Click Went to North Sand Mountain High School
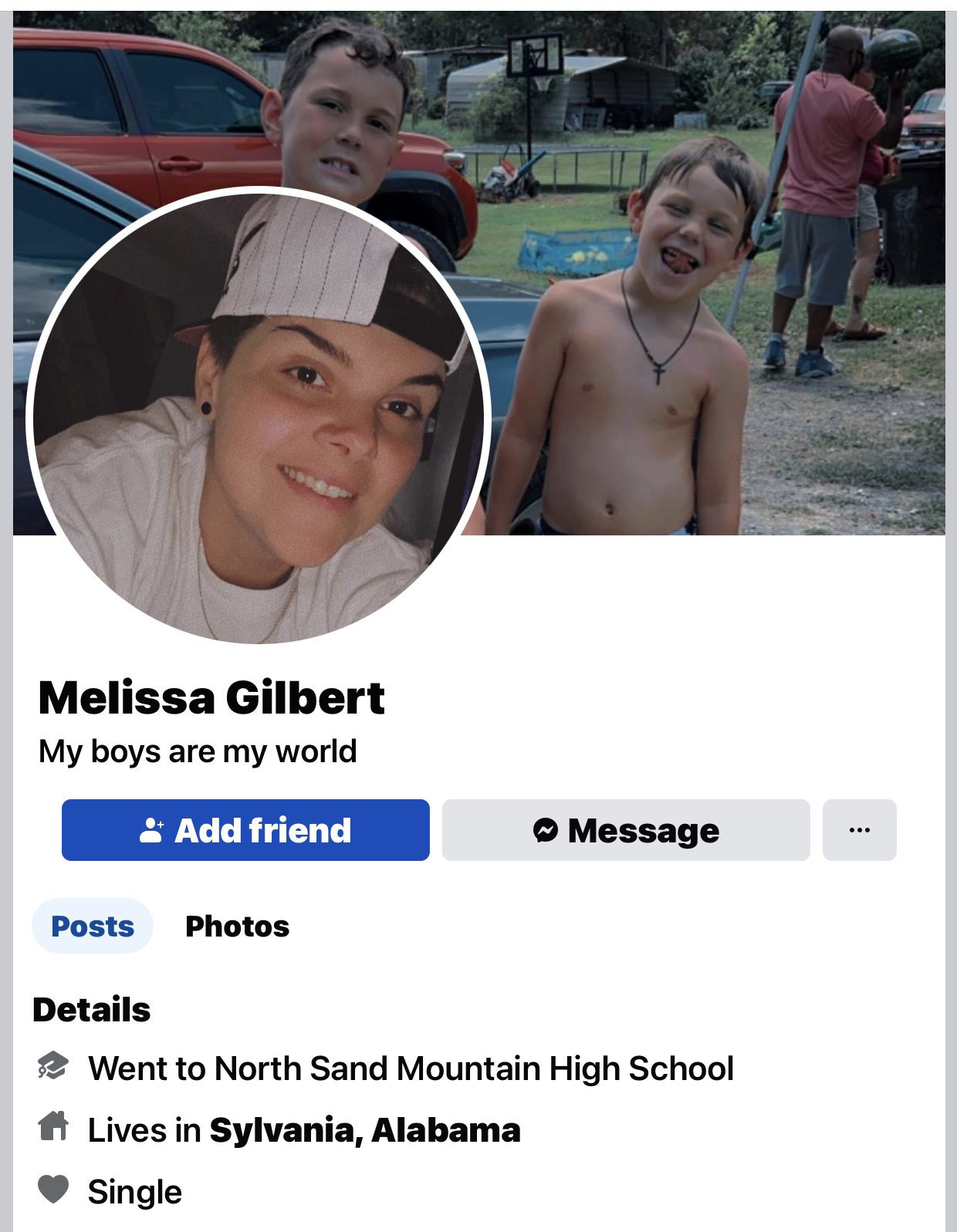The image size is (957, 1232). 411,1068
